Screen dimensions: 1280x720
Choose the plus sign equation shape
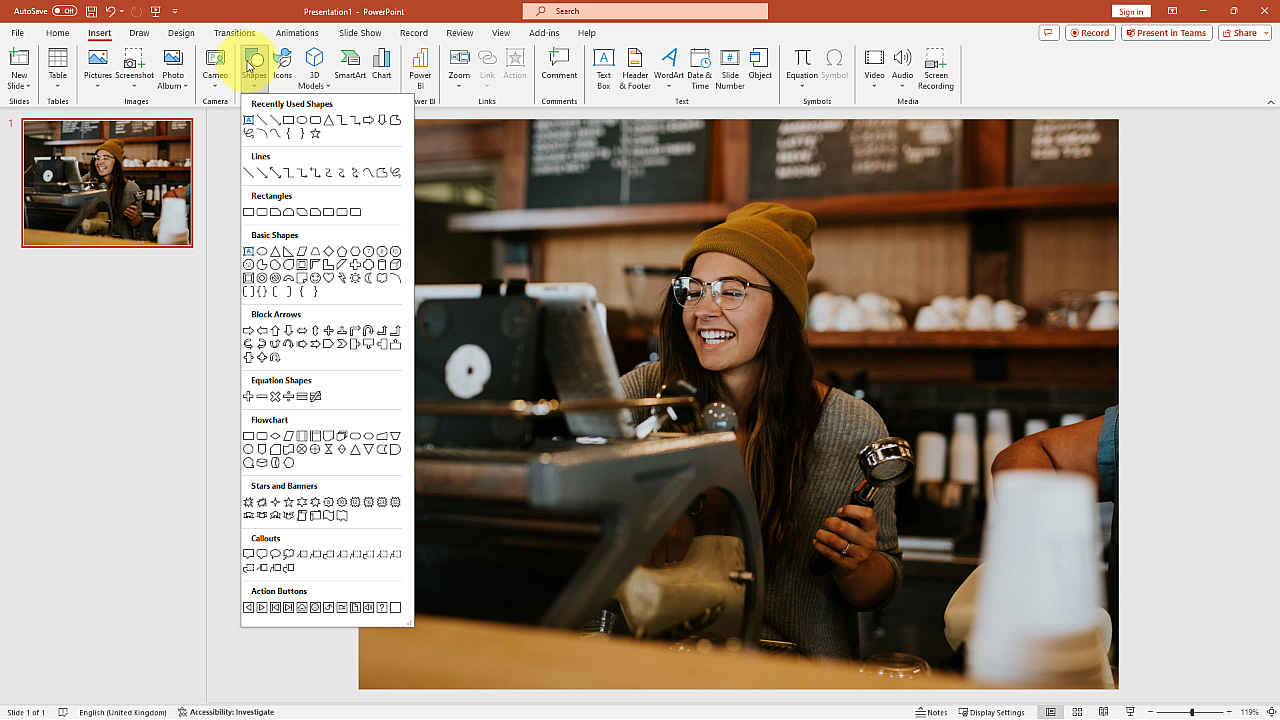pyautogui.click(x=248, y=397)
